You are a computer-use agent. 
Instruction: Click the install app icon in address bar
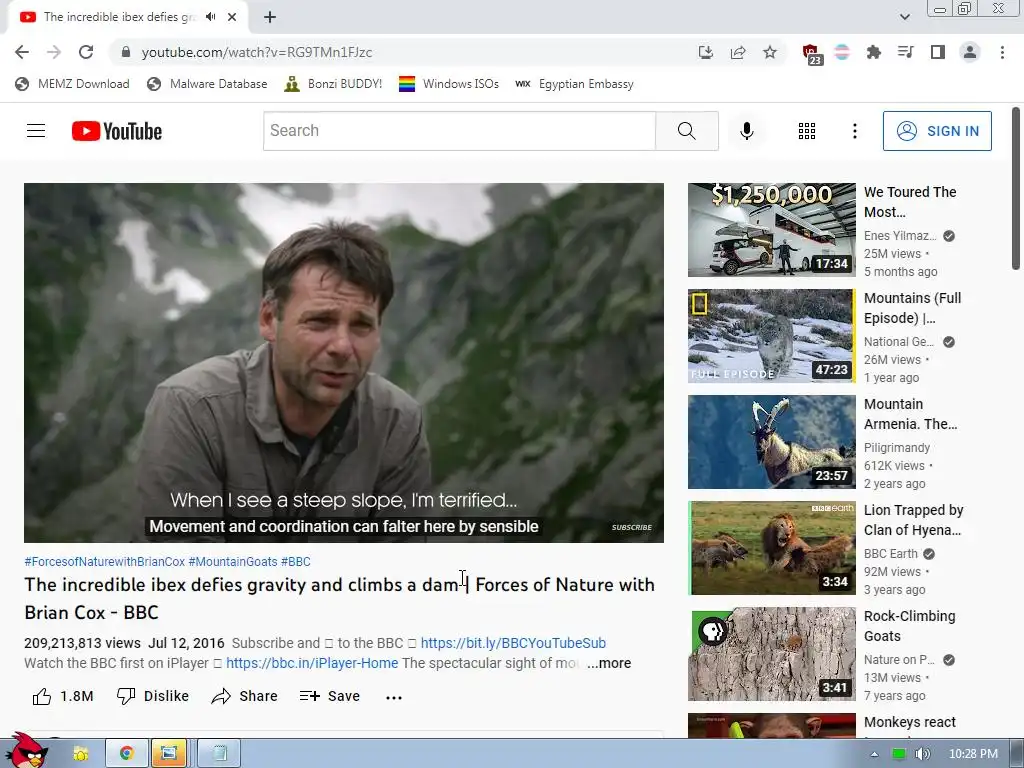(705, 52)
